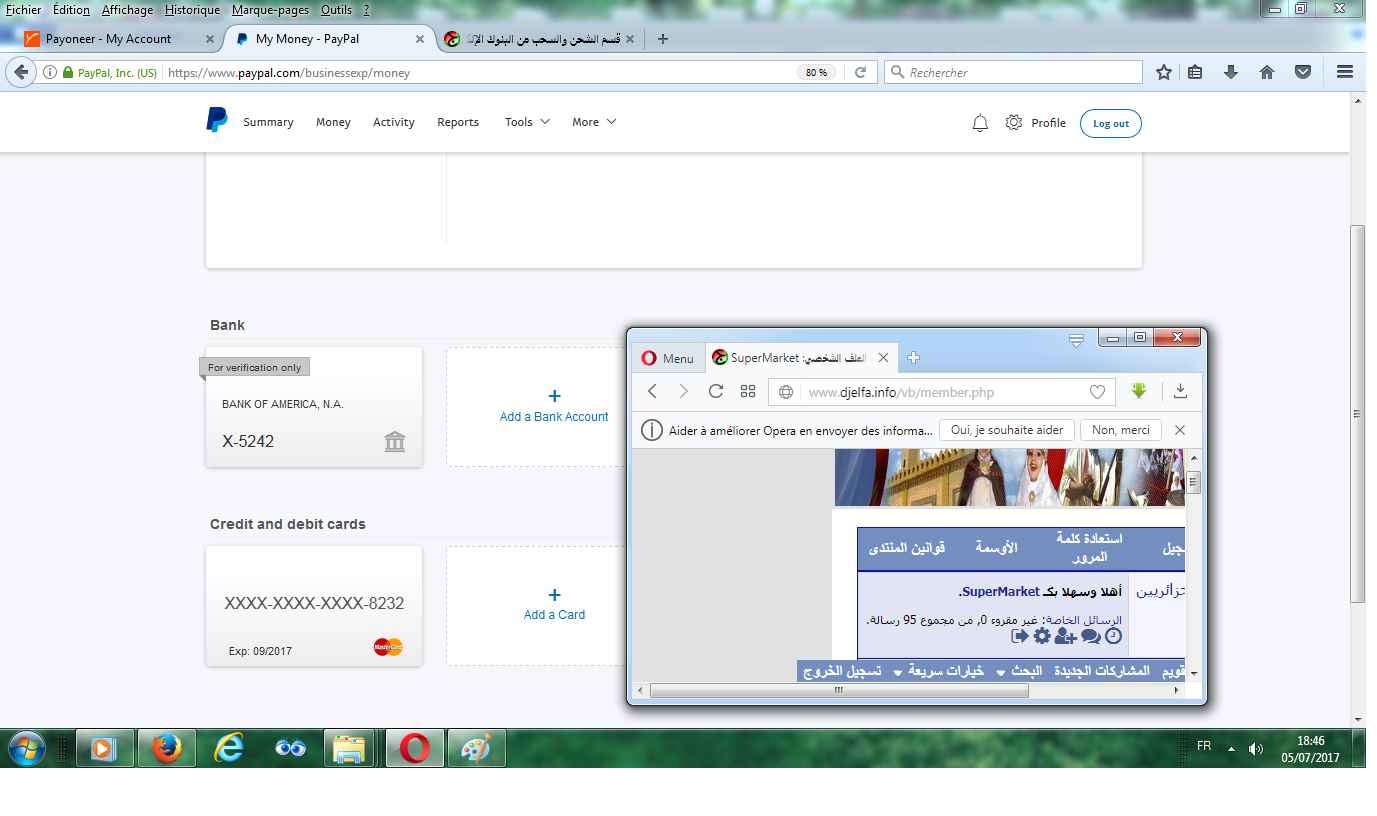Click Add a Bank Account link
Viewport: 1377px width, 816px height.
554,417
